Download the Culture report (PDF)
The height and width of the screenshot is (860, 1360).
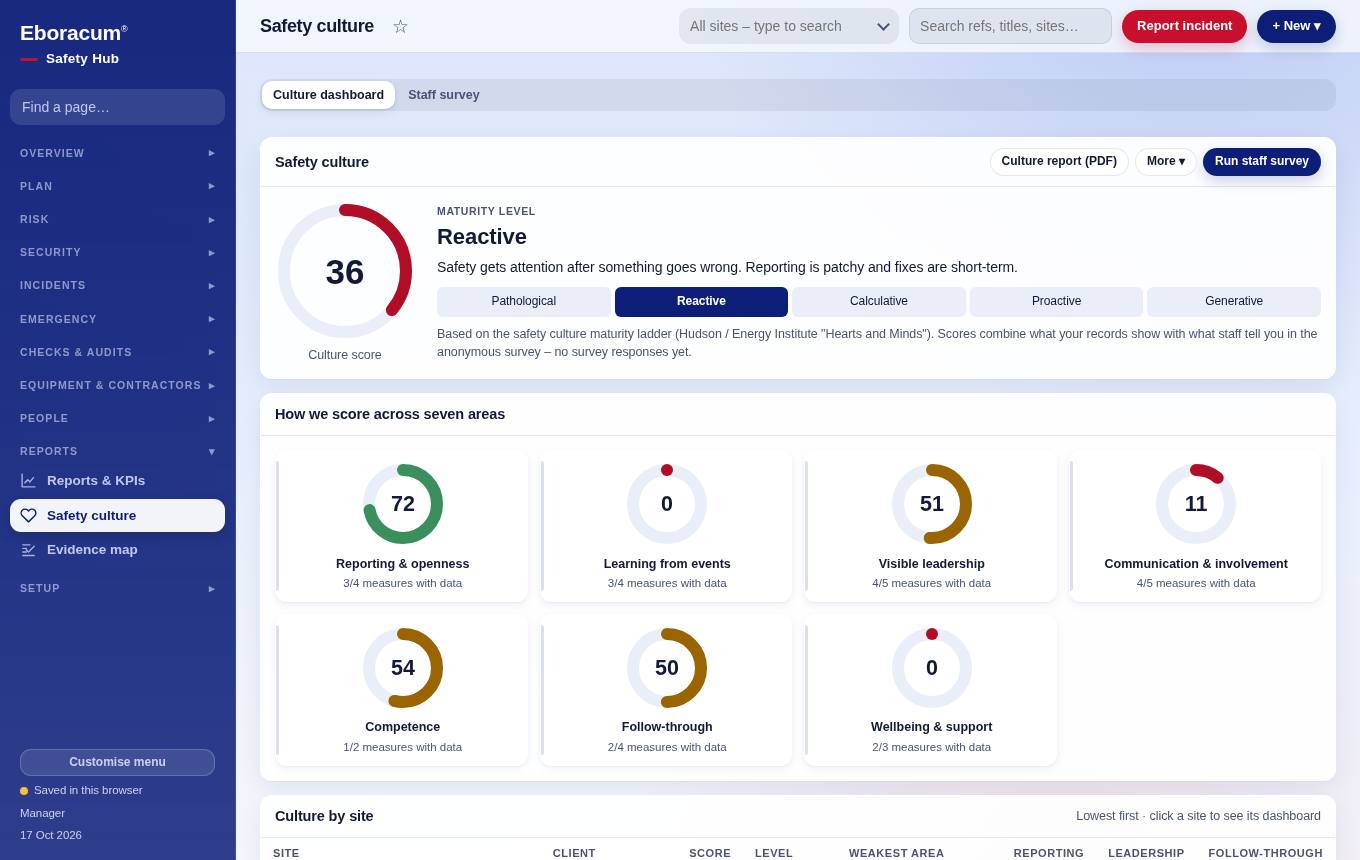(x=1059, y=162)
